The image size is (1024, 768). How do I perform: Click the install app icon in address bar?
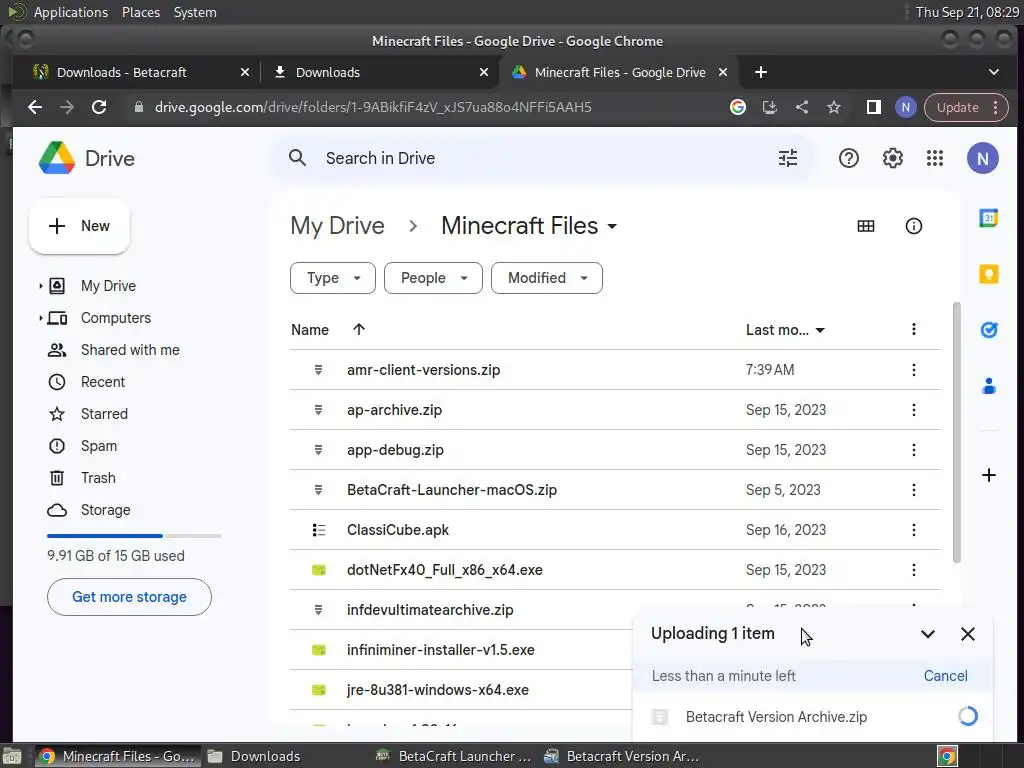point(769,107)
